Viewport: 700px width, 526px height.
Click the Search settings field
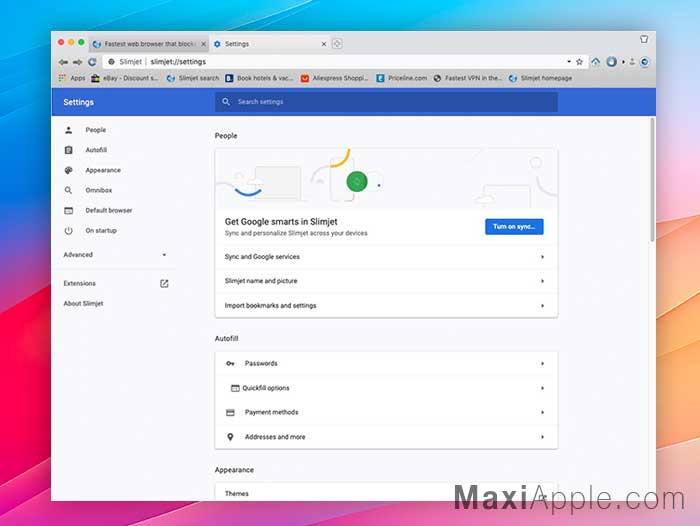tap(386, 102)
